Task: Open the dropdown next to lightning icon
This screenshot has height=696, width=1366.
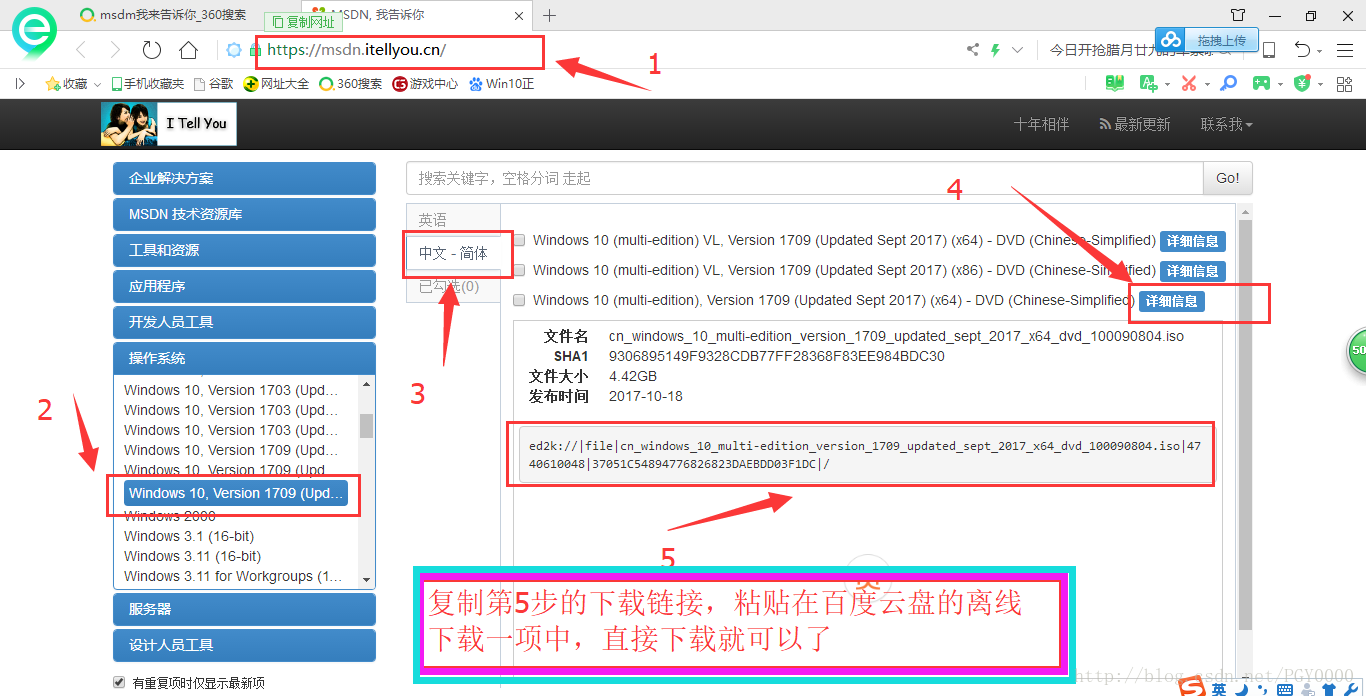Action: [x=1018, y=50]
